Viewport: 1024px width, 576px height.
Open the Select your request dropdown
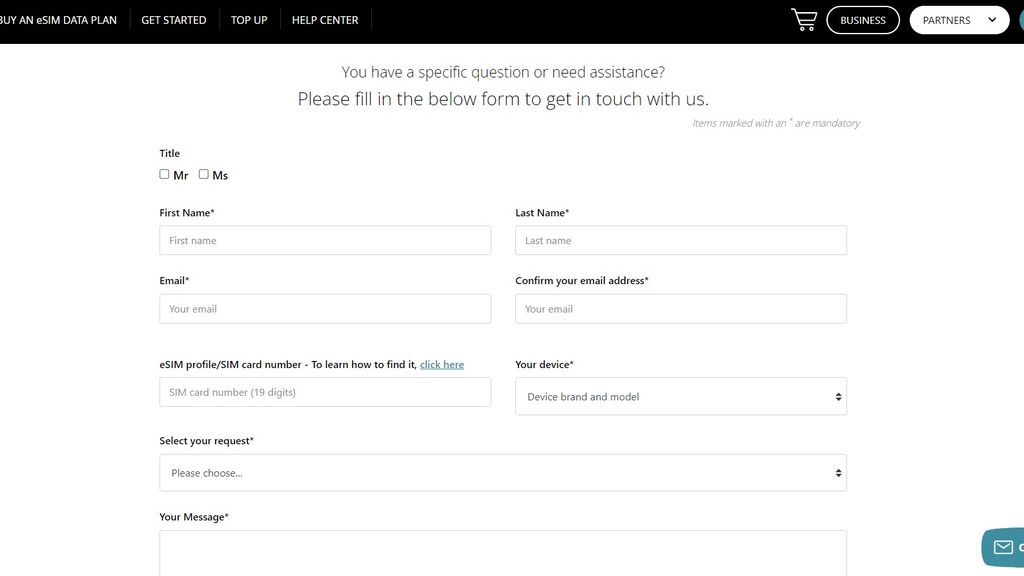[x=503, y=473]
